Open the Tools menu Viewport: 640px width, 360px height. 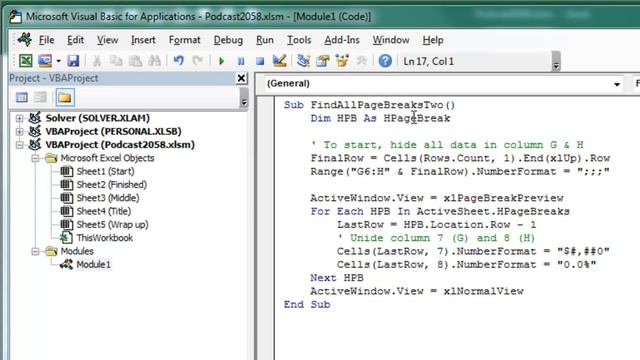point(299,40)
